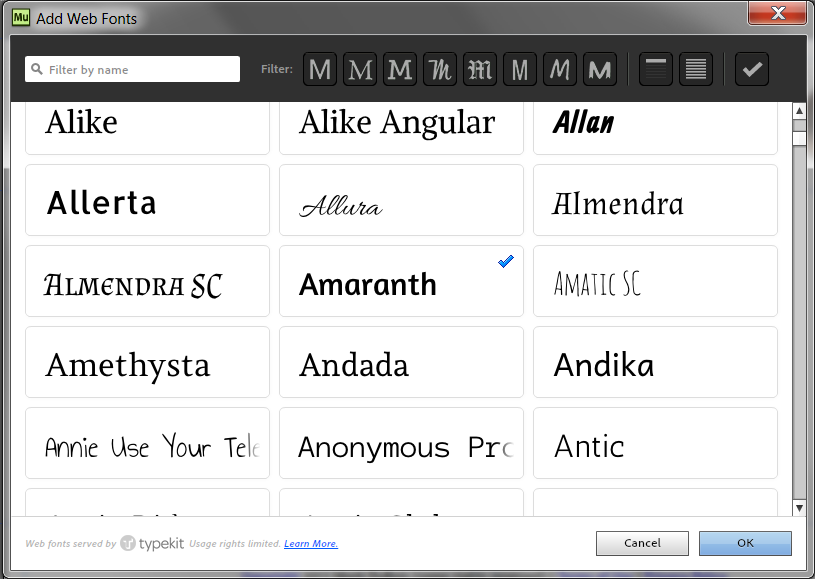The width and height of the screenshot is (815, 579).
Task: Show fonts recommended for headings
Action: tap(655, 69)
